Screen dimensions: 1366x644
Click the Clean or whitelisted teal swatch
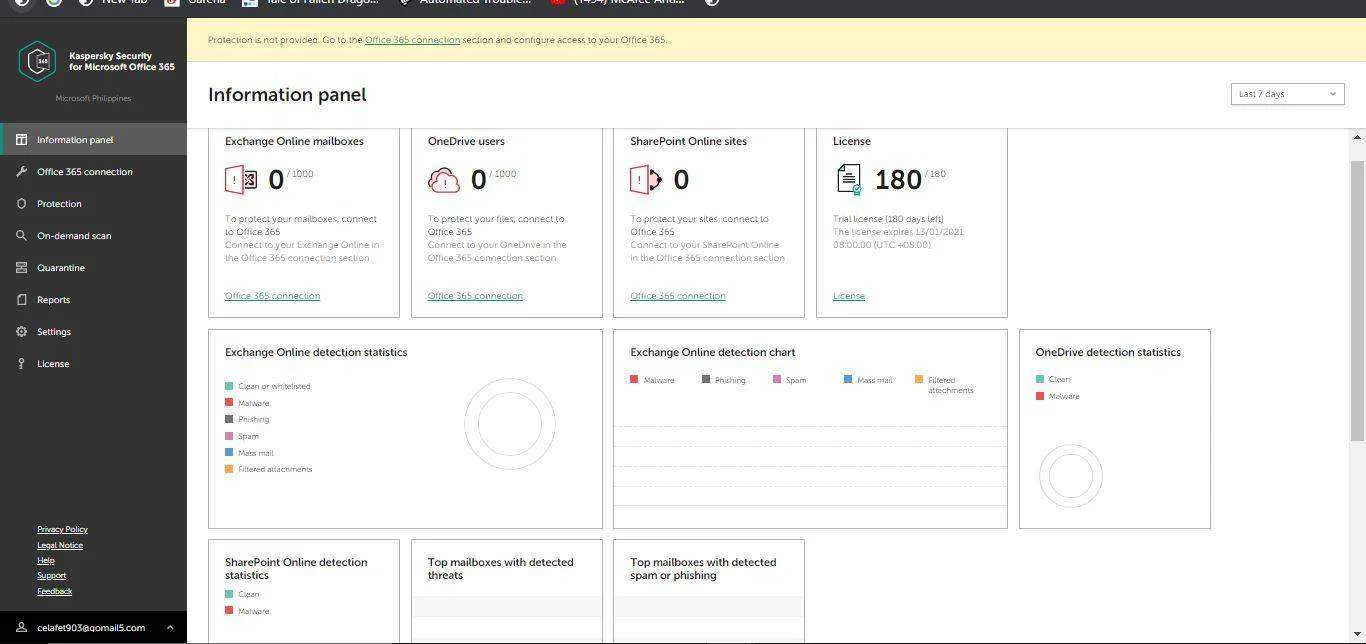(229, 386)
